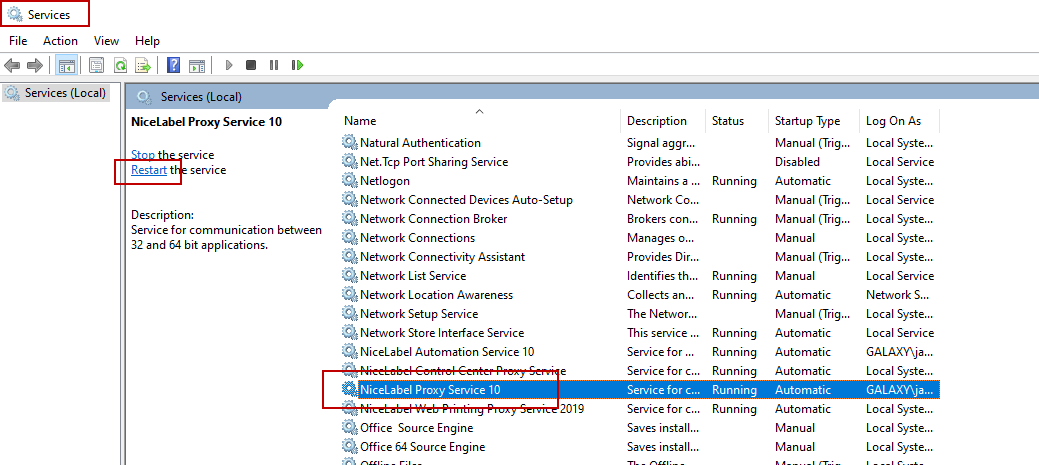This screenshot has height=465, width=1039.
Task: Click the gear icon beside Natural Authentication
Action: [349, 142]
